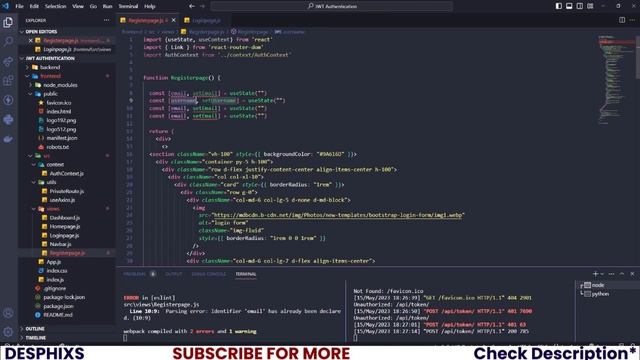Open the Extensions view
640x360 pixels.
(x=8, y=80)
